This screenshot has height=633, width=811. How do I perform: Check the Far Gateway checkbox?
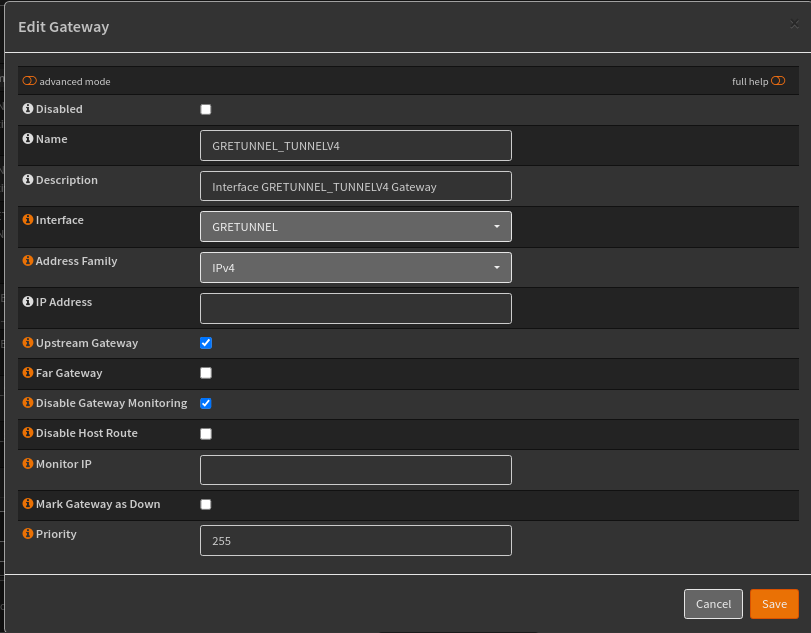point(205,373)
